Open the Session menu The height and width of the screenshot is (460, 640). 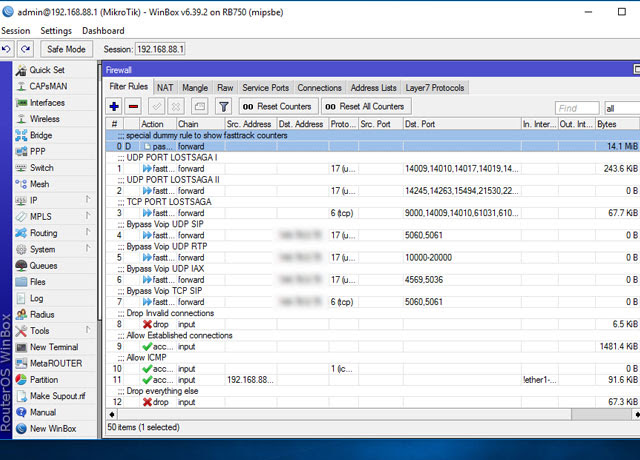pyautogui.click(x=16, y=31)
